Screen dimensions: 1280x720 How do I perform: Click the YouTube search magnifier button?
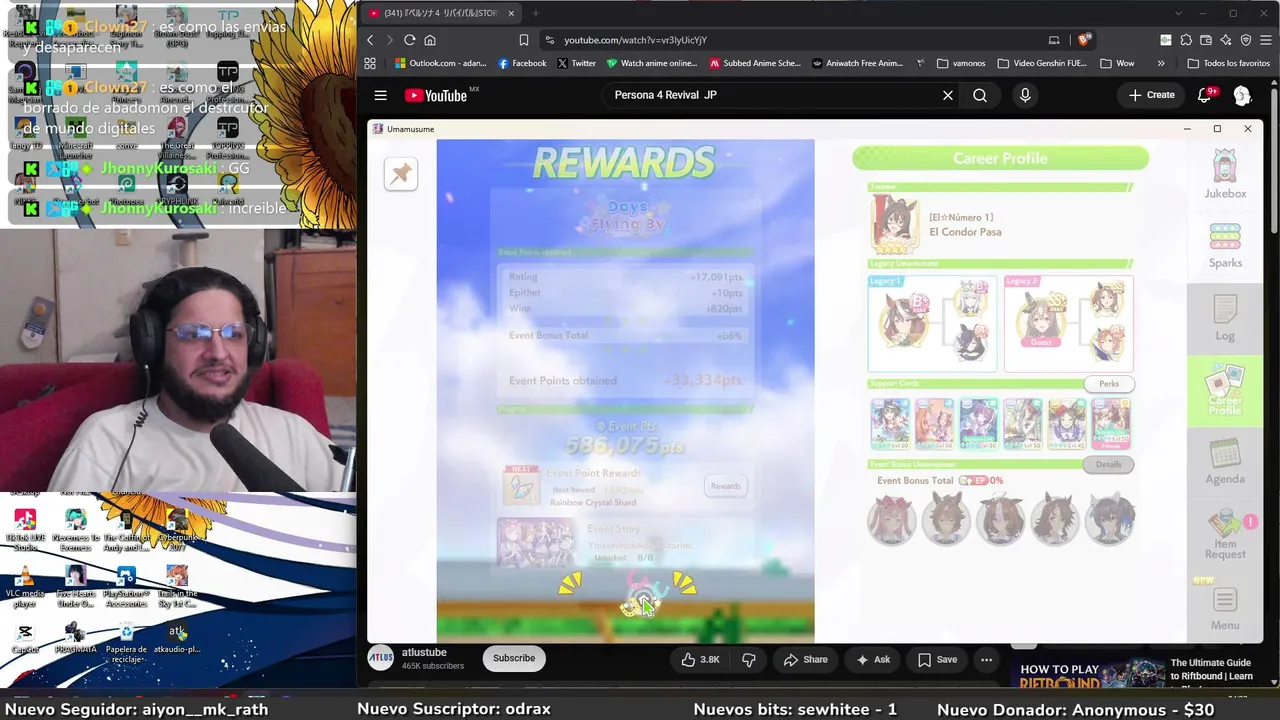pos(980,95)
